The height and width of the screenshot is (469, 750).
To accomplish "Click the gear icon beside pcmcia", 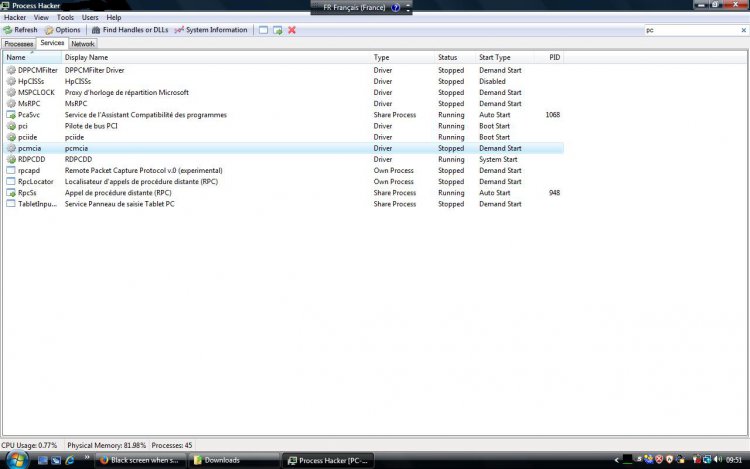I will tap(11, 148).
